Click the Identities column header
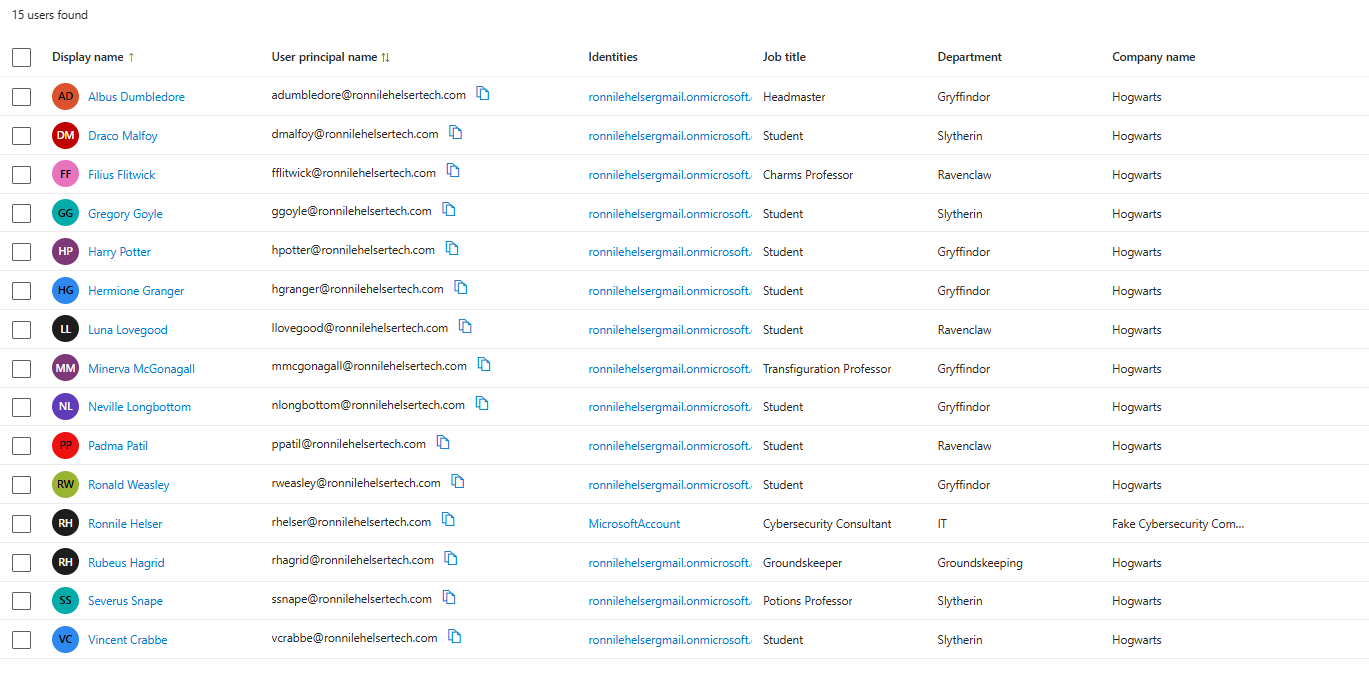The height and width of the screenshot is (673, 1369). tap(613, 57)
